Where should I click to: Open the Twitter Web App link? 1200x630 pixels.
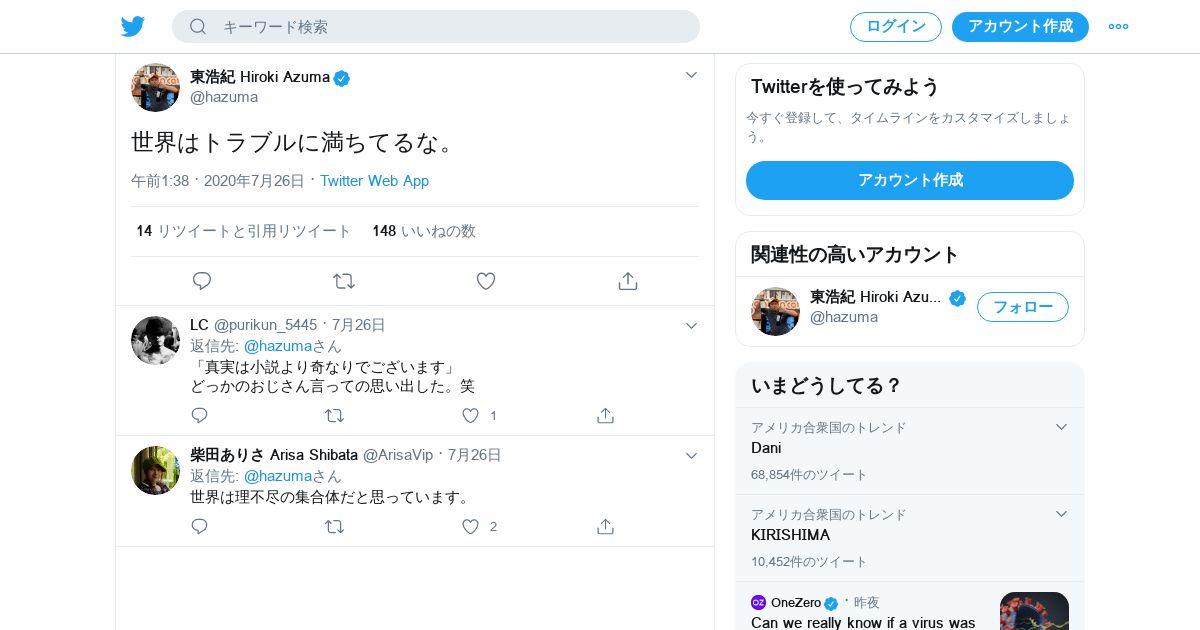click(x=374, y=181)
